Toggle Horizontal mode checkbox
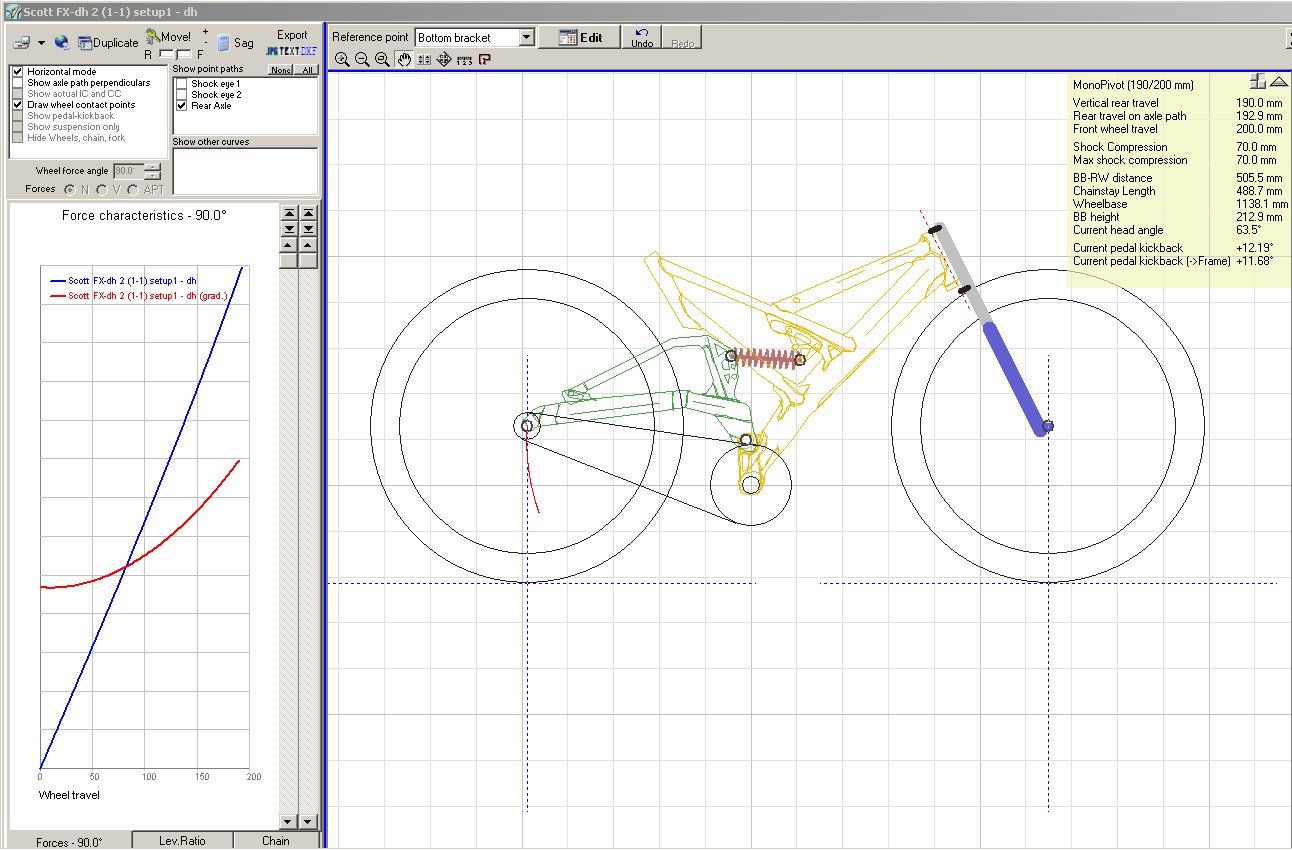The height and width of the screenshot is (850, 1292). click(x=18, y=72)
